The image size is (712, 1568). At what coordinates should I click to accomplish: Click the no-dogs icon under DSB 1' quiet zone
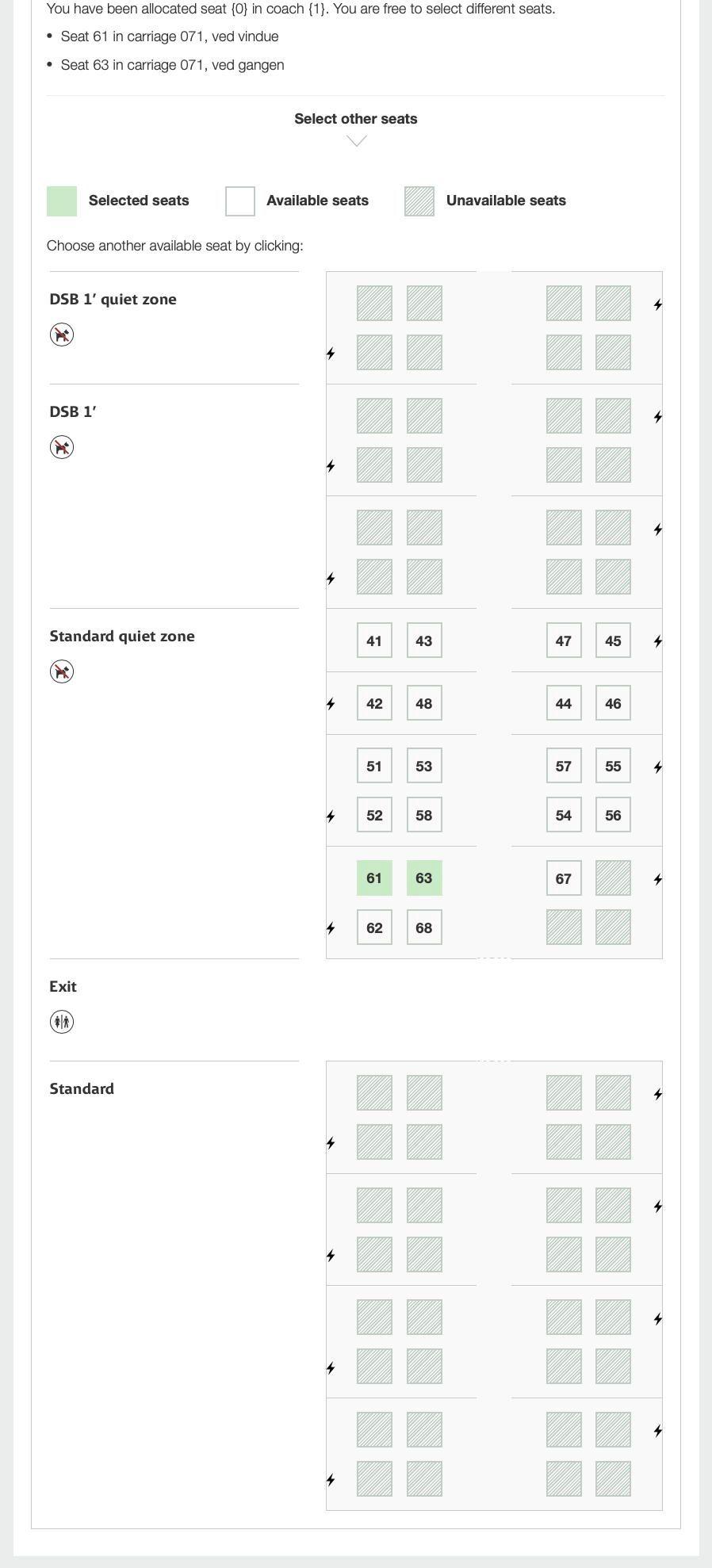pos(61,334)
